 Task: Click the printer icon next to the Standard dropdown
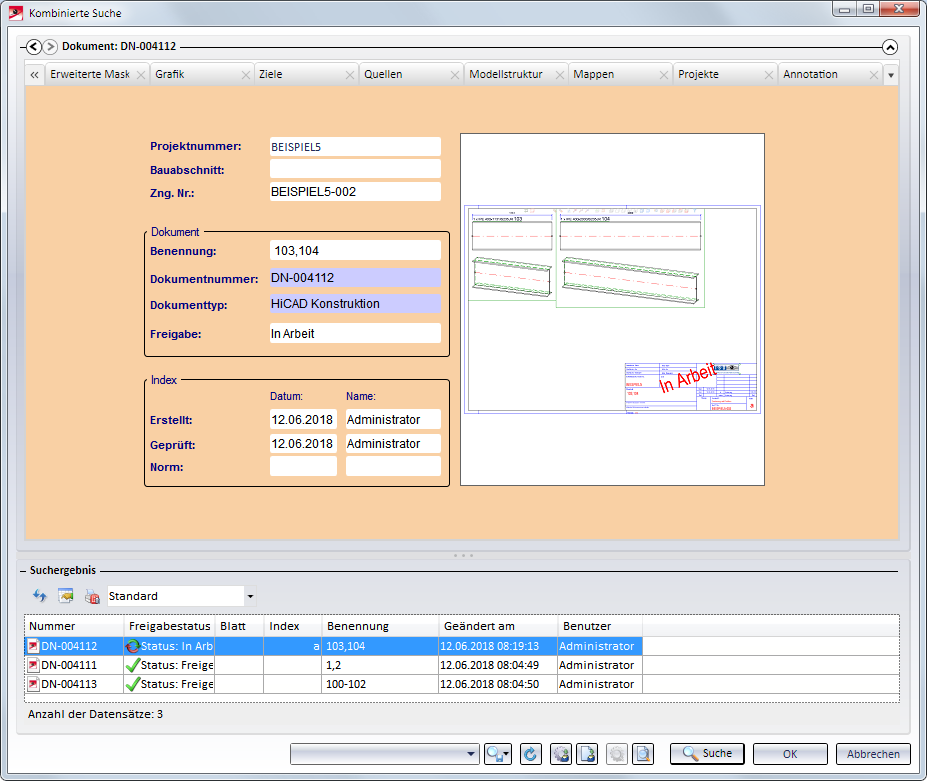(92, 596)
